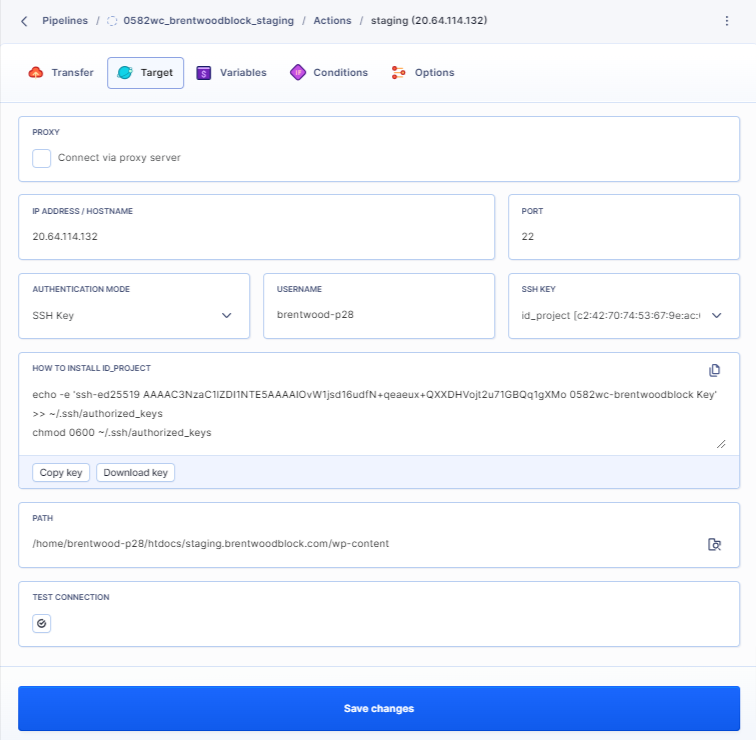Viewport: 756px width, 740px height.
Task: Click the Pipelines breadcrumb link
Action: (x=65, y=21)
